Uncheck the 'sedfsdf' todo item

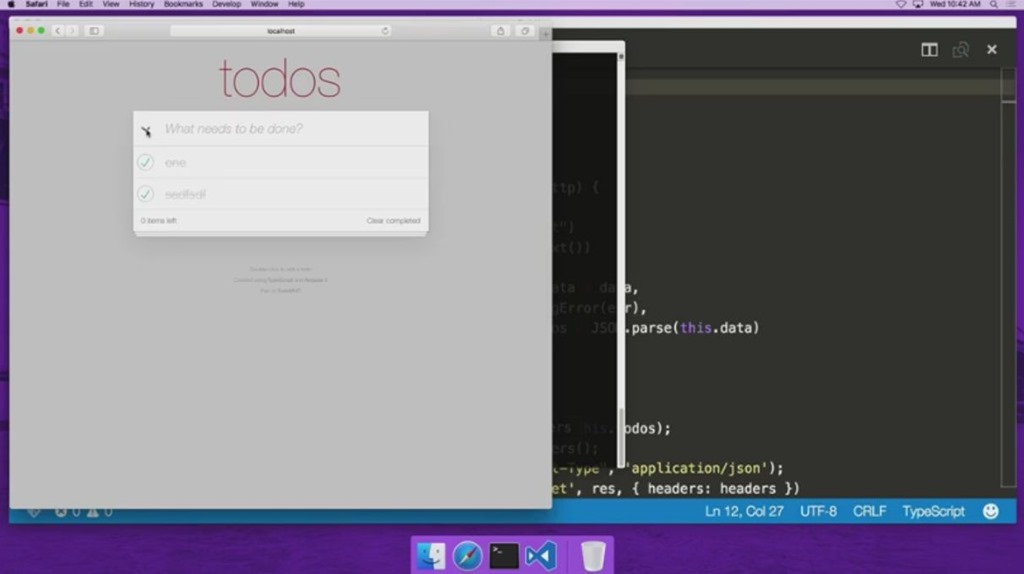coord(145,194)
